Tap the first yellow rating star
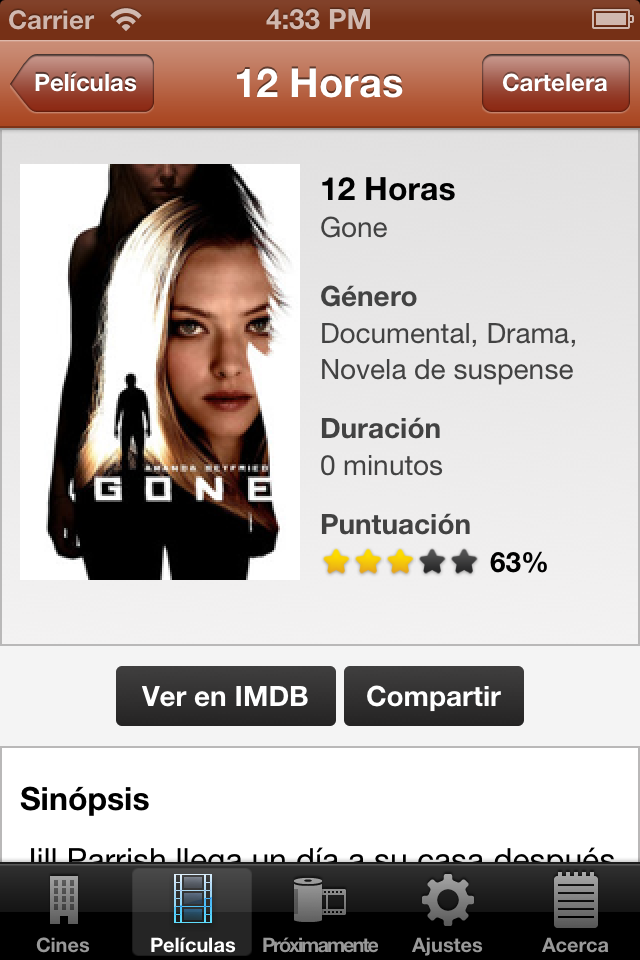 (x=336, y=561)
